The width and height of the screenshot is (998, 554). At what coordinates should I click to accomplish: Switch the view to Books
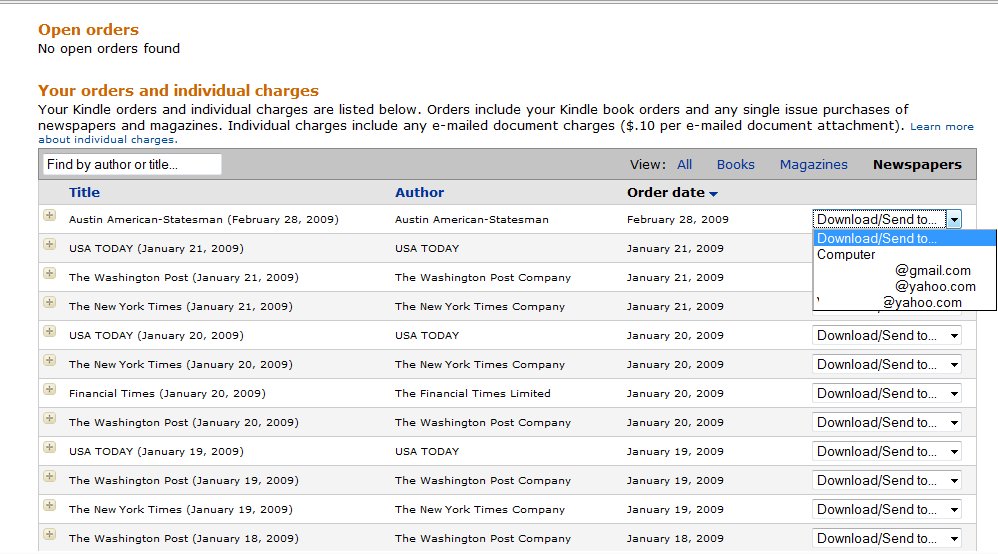(735, 165)
